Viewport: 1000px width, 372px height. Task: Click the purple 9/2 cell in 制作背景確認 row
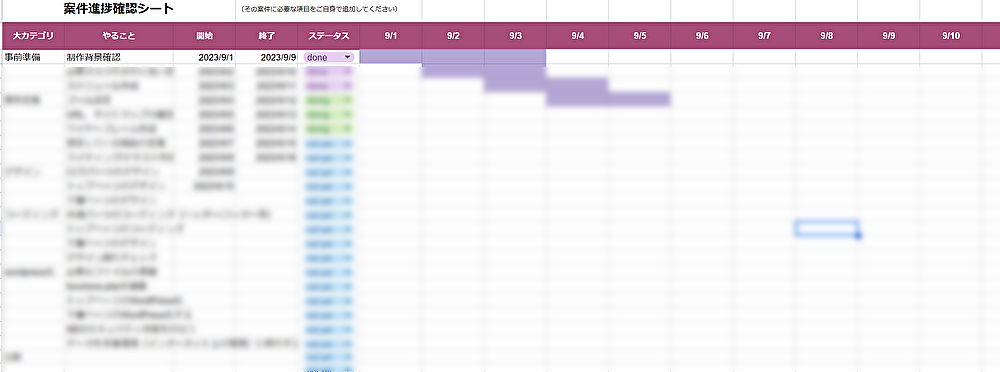tap(453, 57)
